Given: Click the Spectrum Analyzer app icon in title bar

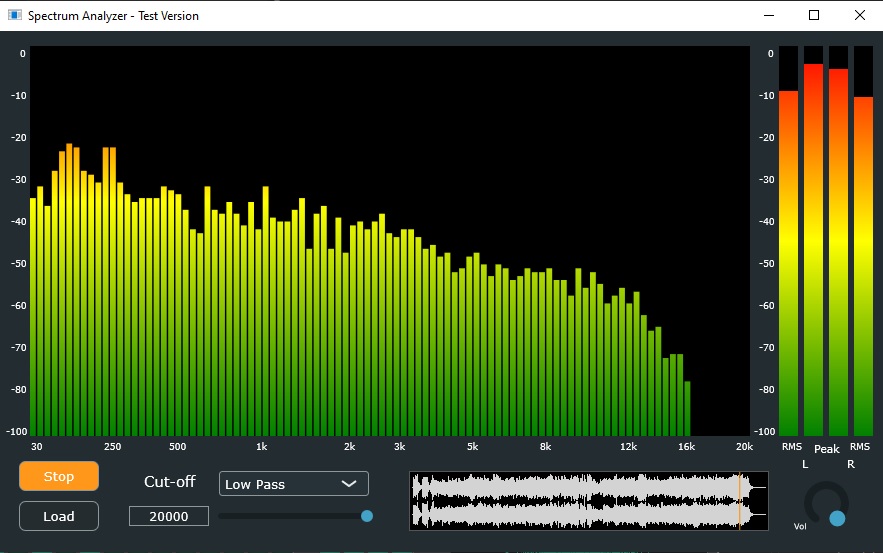Looking at the screenshot, I should [14, 15].
